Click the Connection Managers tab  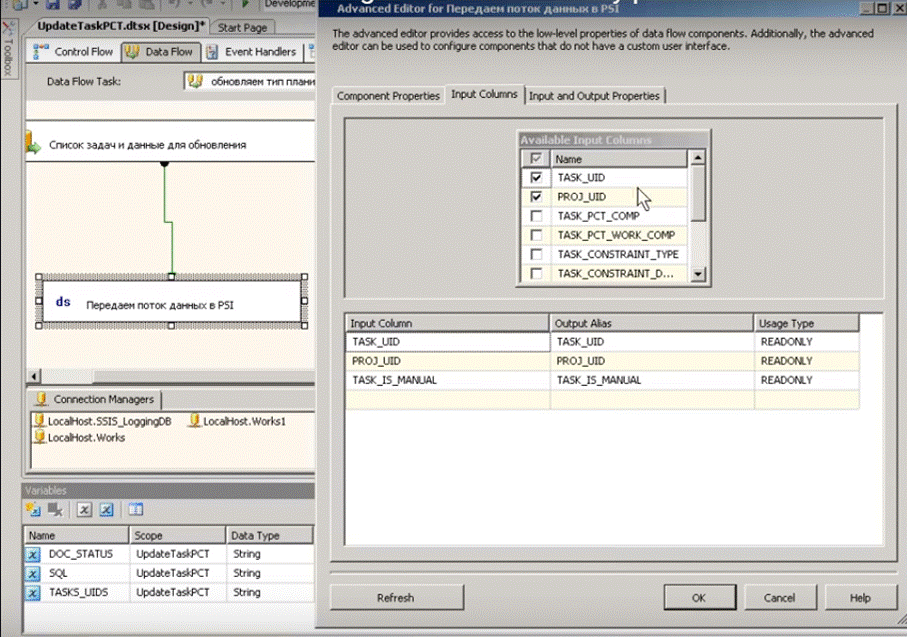coord(96,399)
